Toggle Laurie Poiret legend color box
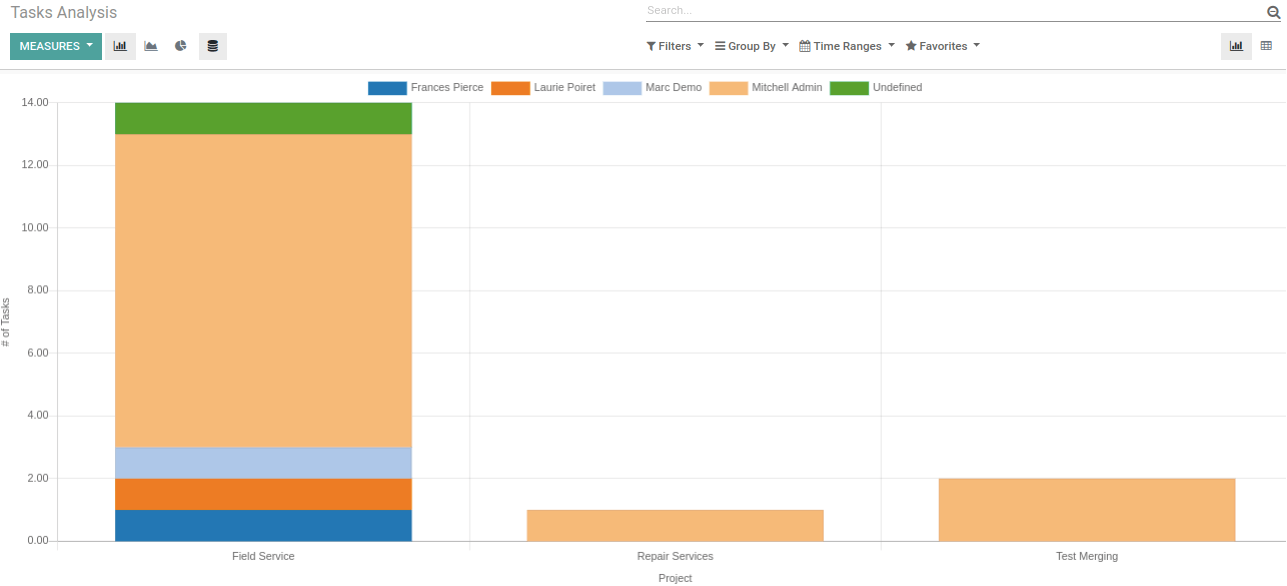 click(510, 88)
